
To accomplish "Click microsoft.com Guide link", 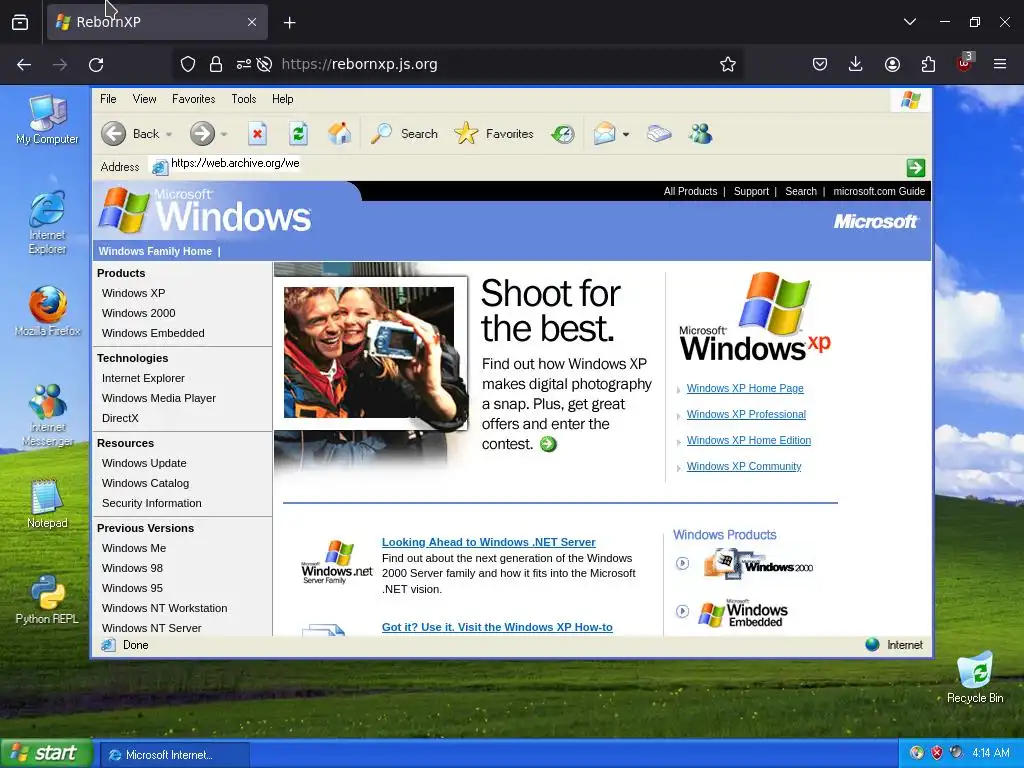I will [879, 191].
